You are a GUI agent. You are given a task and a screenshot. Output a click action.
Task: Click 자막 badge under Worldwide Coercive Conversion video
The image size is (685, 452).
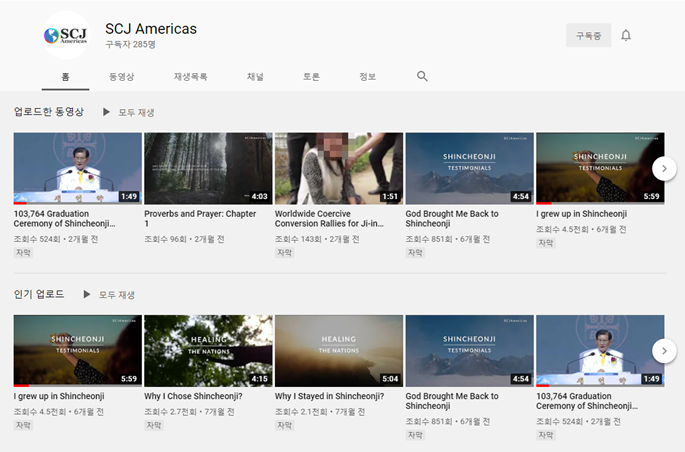[x=284, y=252]
